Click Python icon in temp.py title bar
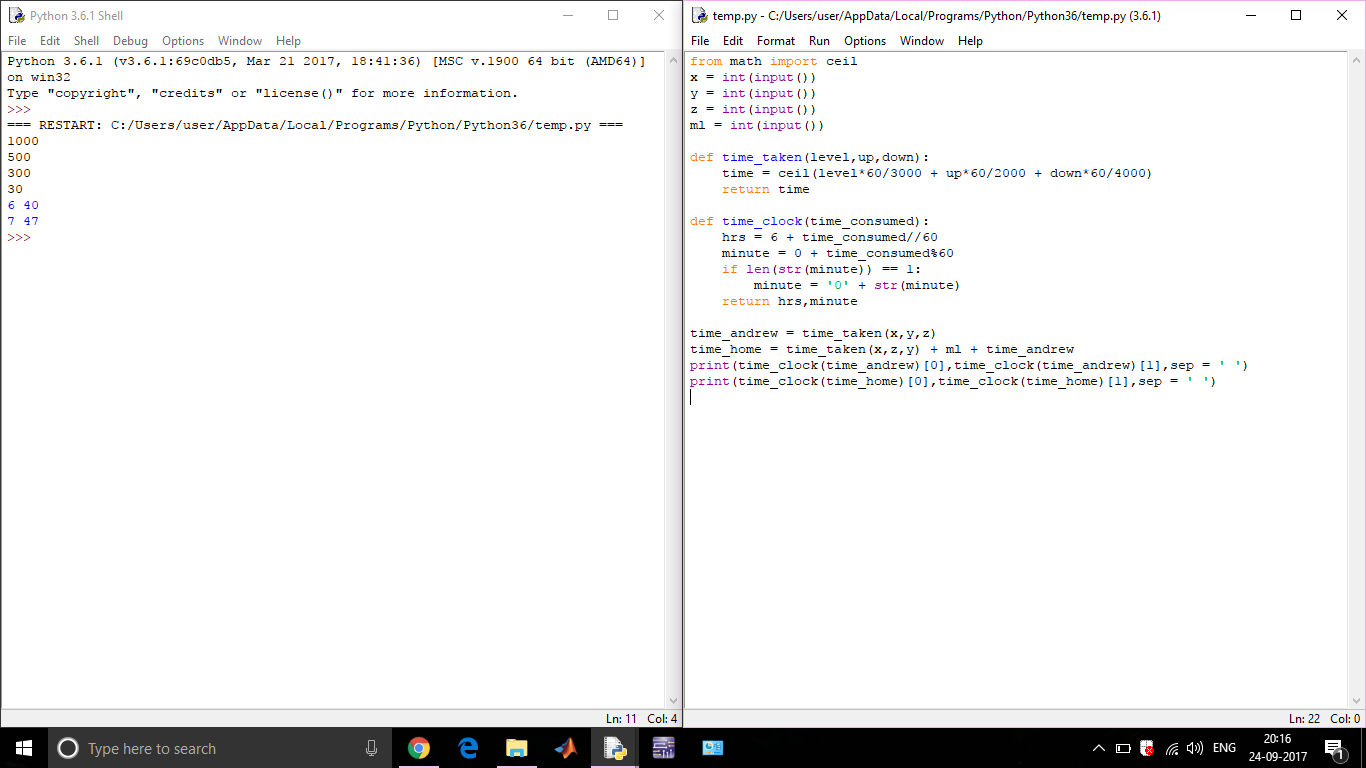This screenshot has width=1366, height=768. [700, 16]
